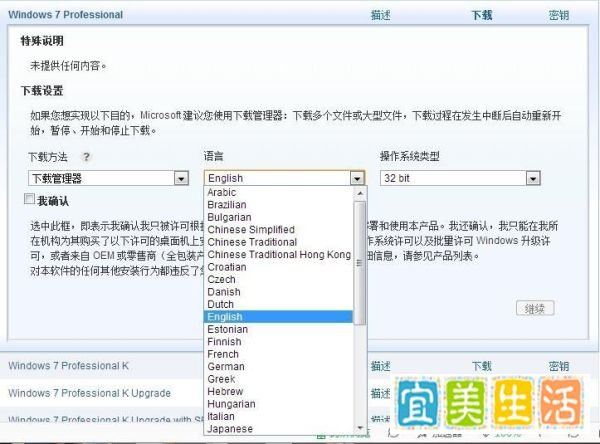Choose Chinese Simplified language option
The width and height of the screenshot is (600, 444).
278,230
